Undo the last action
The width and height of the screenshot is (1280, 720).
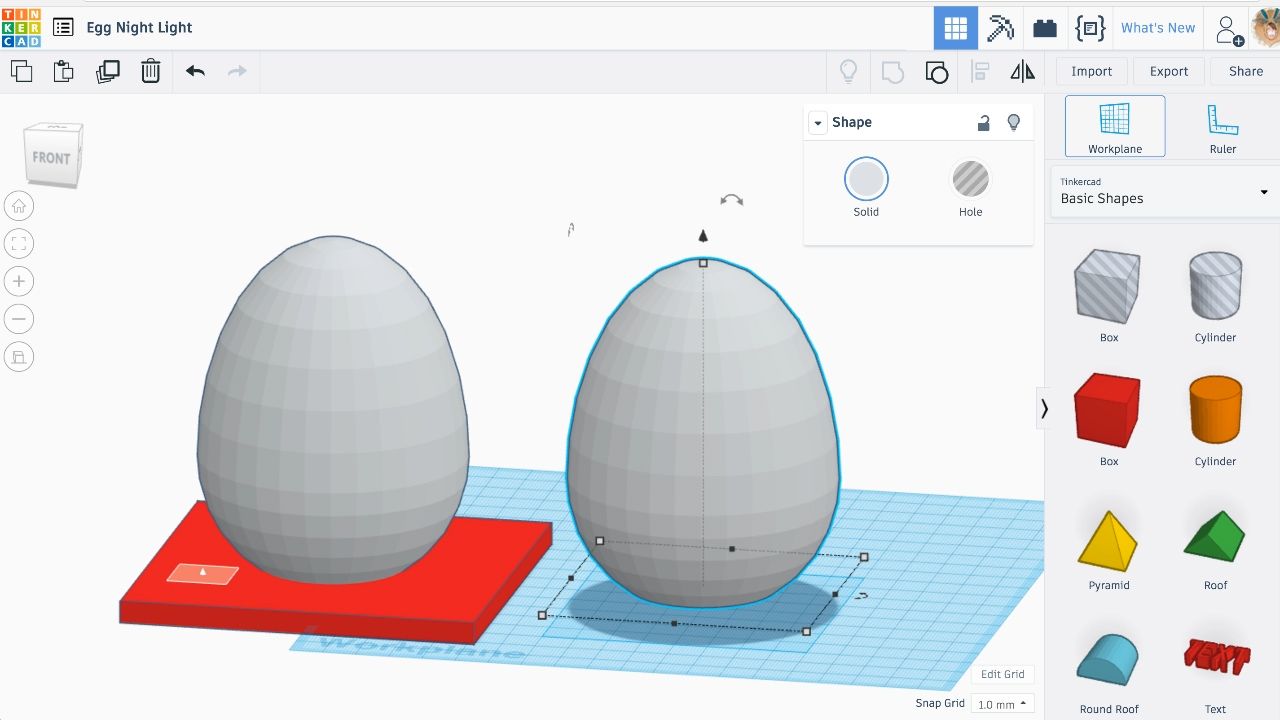click(195, 71)
